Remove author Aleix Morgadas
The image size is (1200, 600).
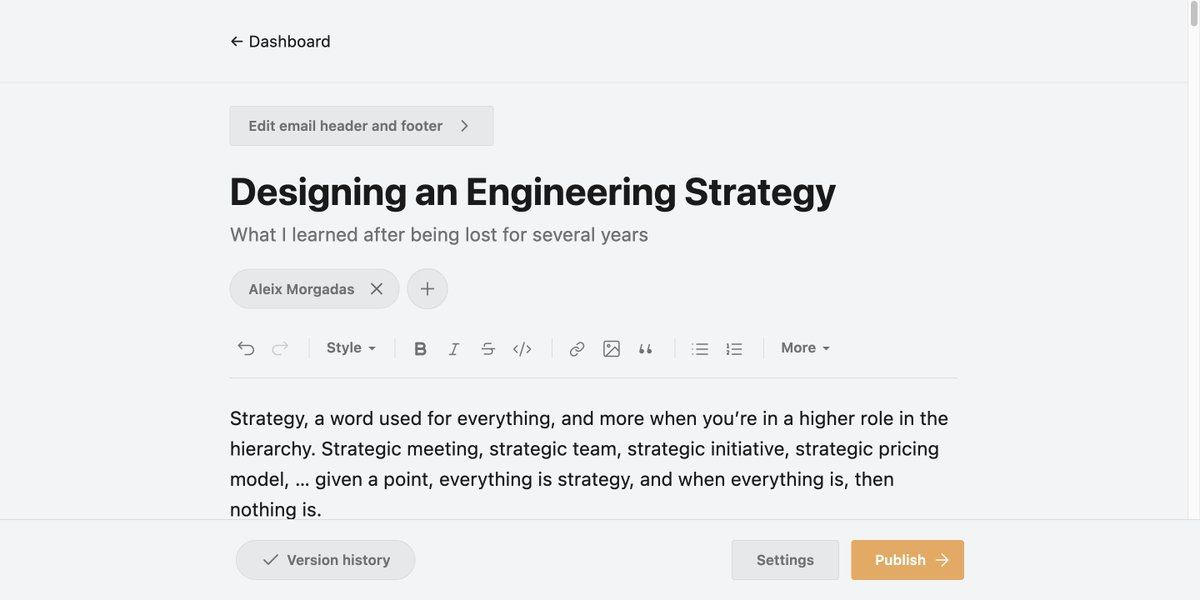click(376, 289)
